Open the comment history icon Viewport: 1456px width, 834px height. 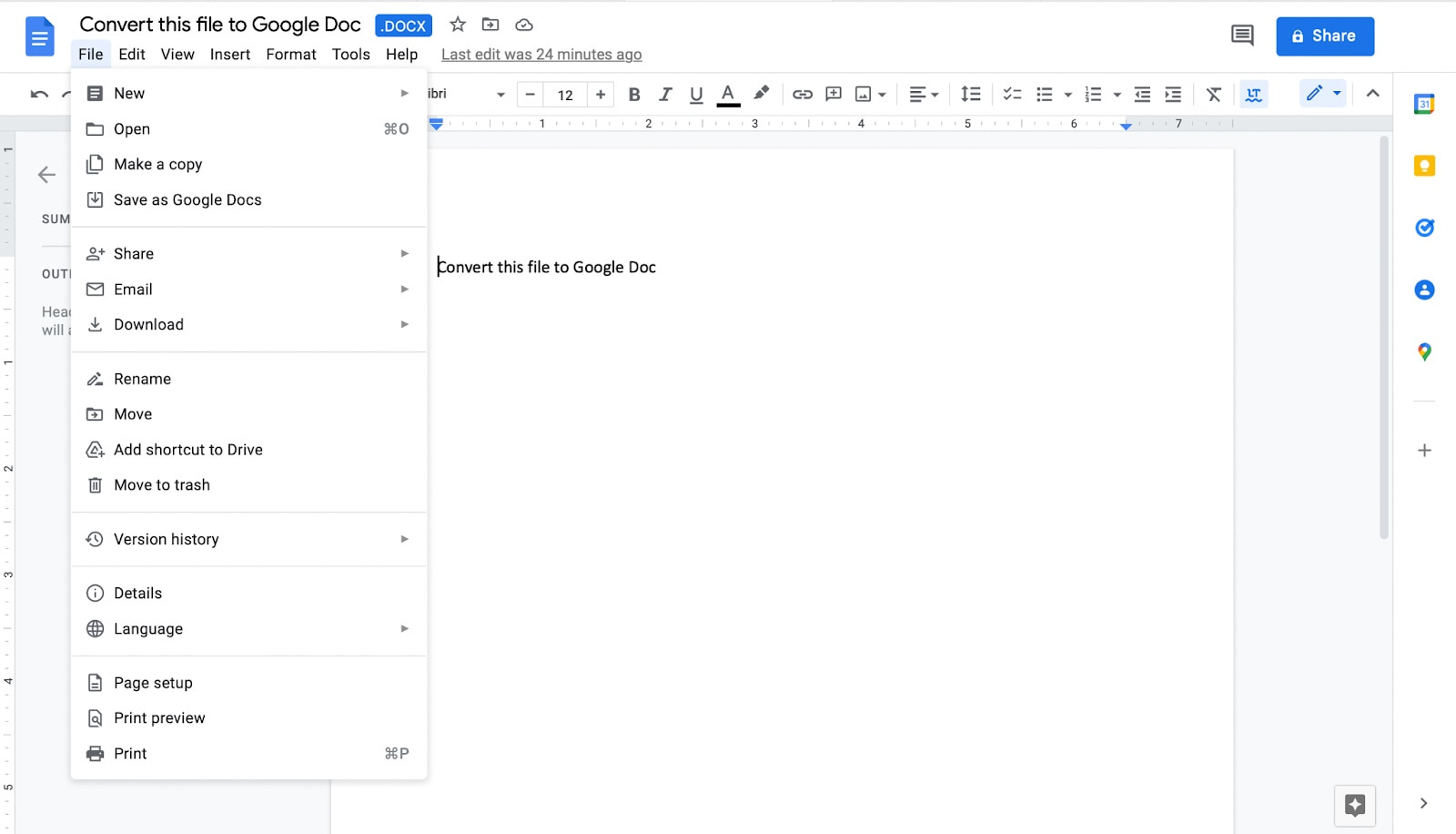1242,36
